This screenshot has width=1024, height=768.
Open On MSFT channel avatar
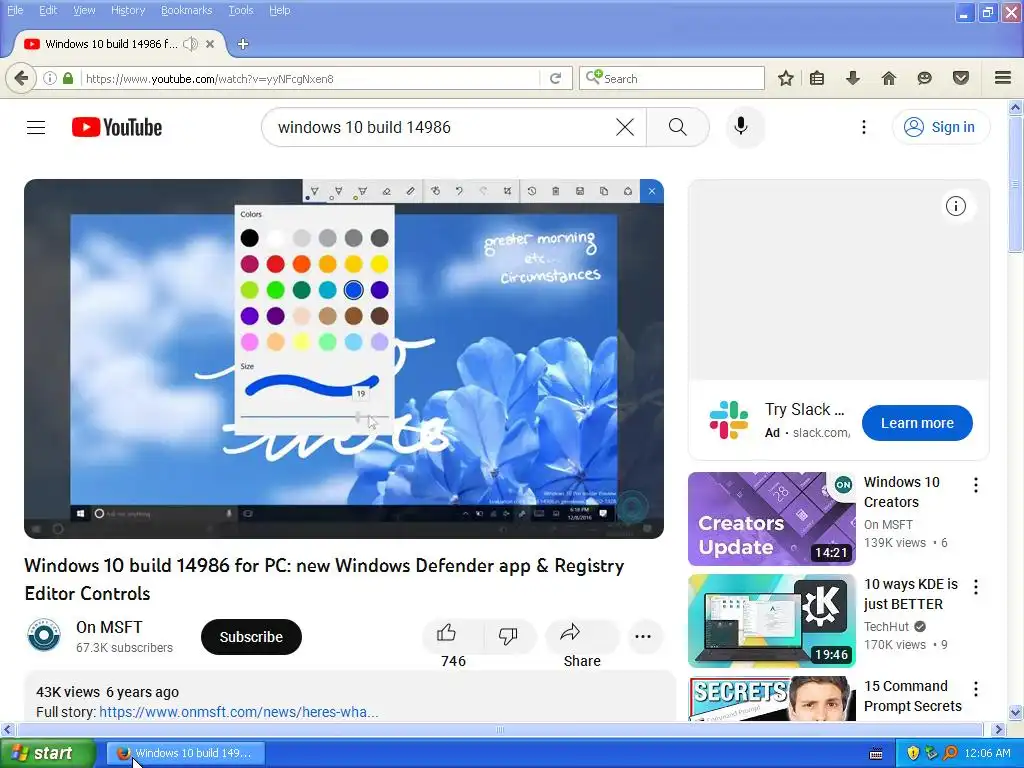(x=44, y=635)
